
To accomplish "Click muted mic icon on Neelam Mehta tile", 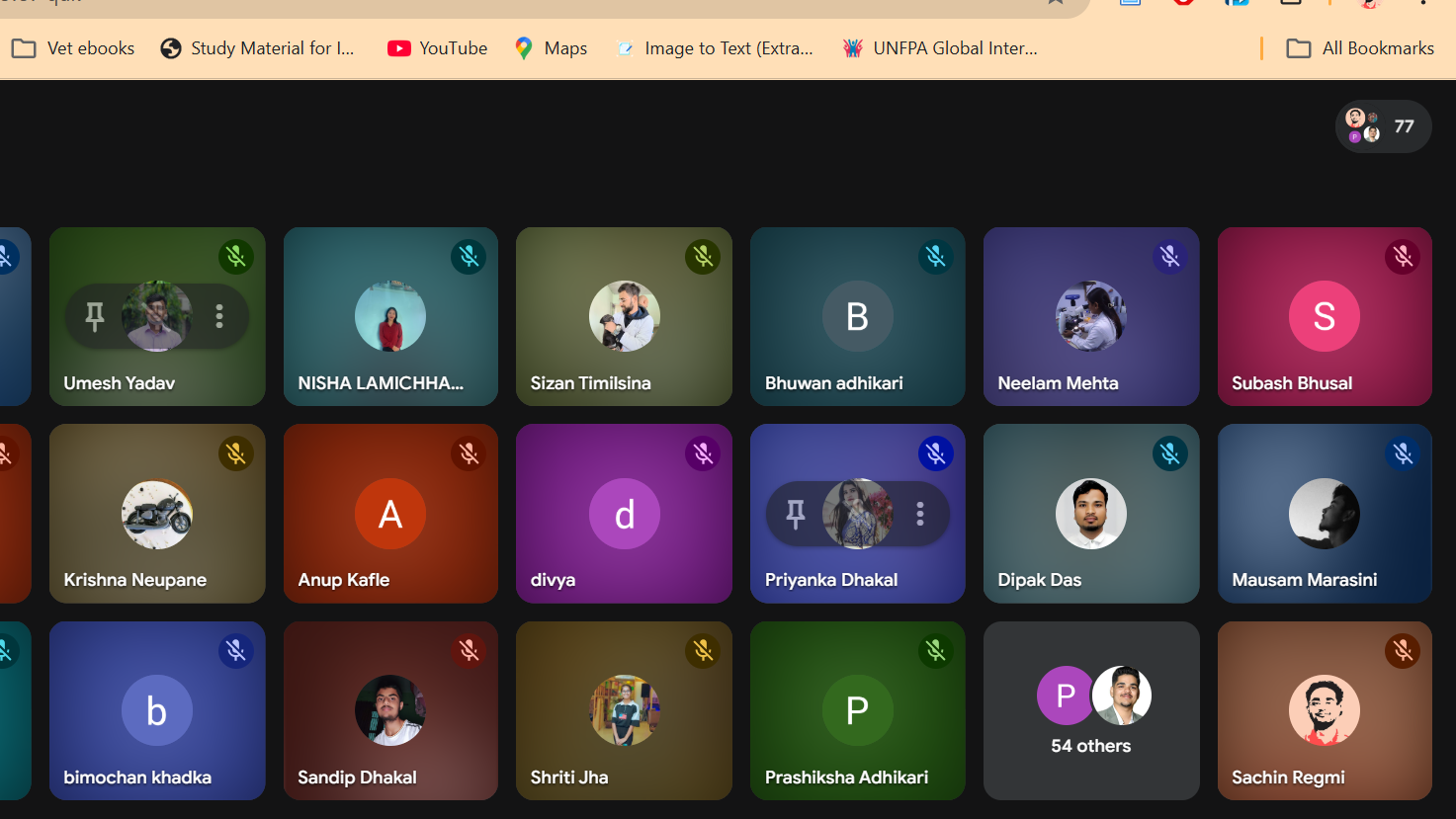I will click(1169, 257).
